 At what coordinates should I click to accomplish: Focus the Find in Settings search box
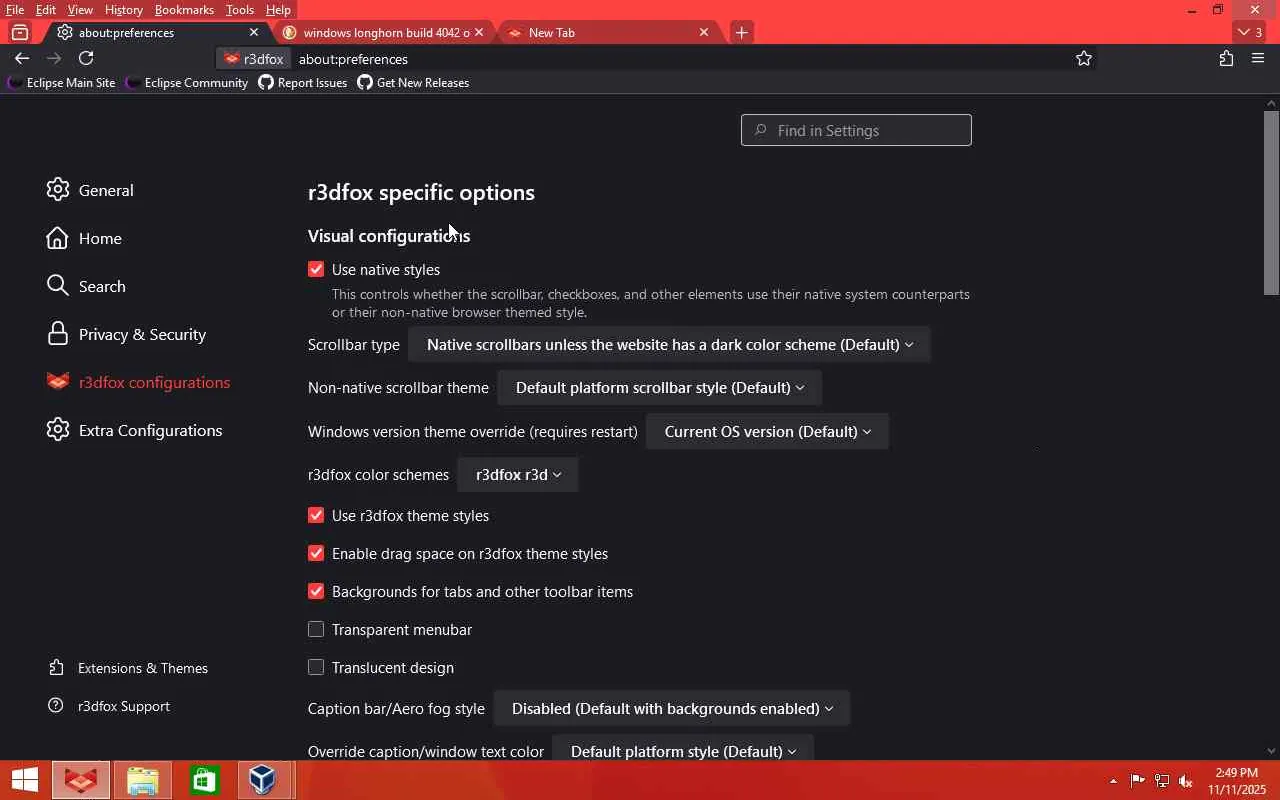tap(856, 131)
